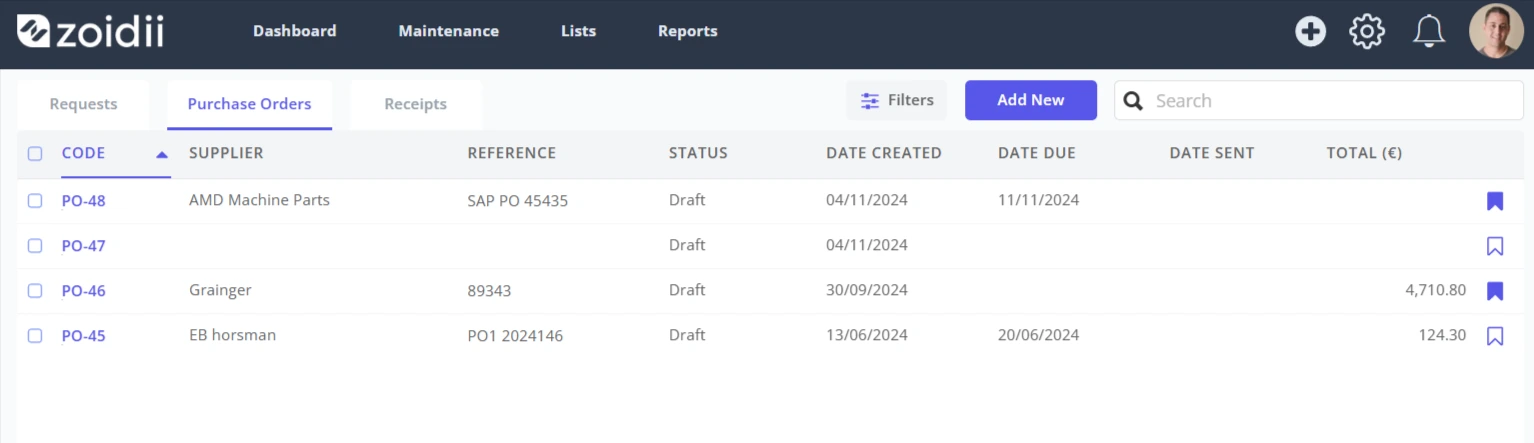Switch to the Requests tab

click(x=83, y=104)
